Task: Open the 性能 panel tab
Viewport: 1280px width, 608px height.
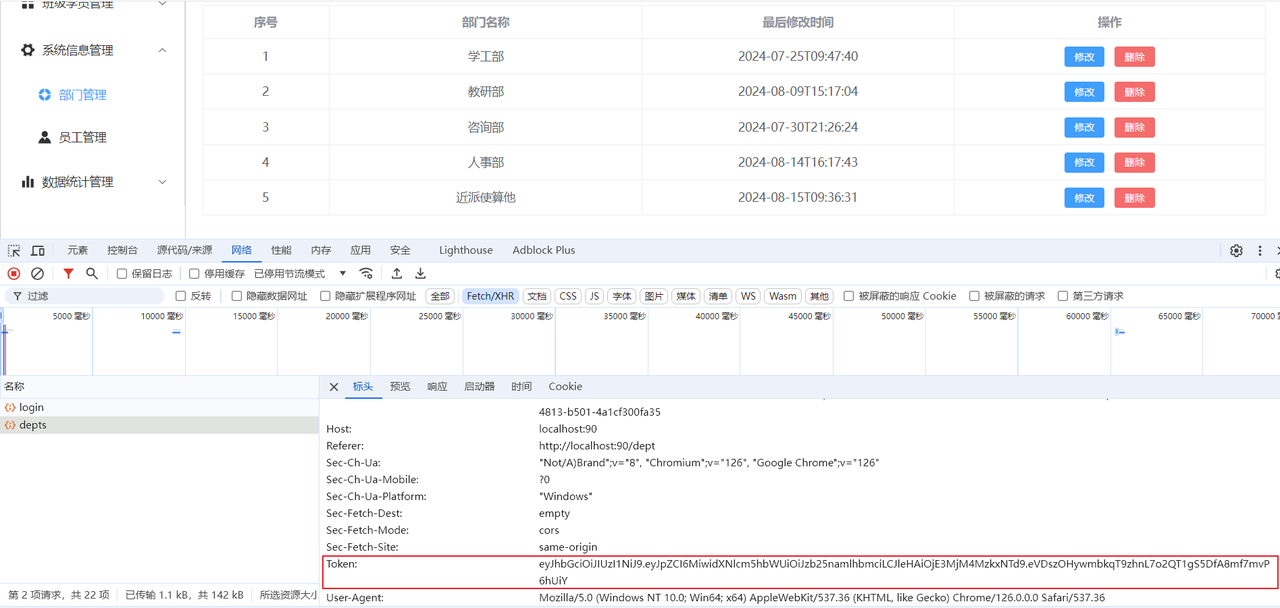Action: point(281,250)
